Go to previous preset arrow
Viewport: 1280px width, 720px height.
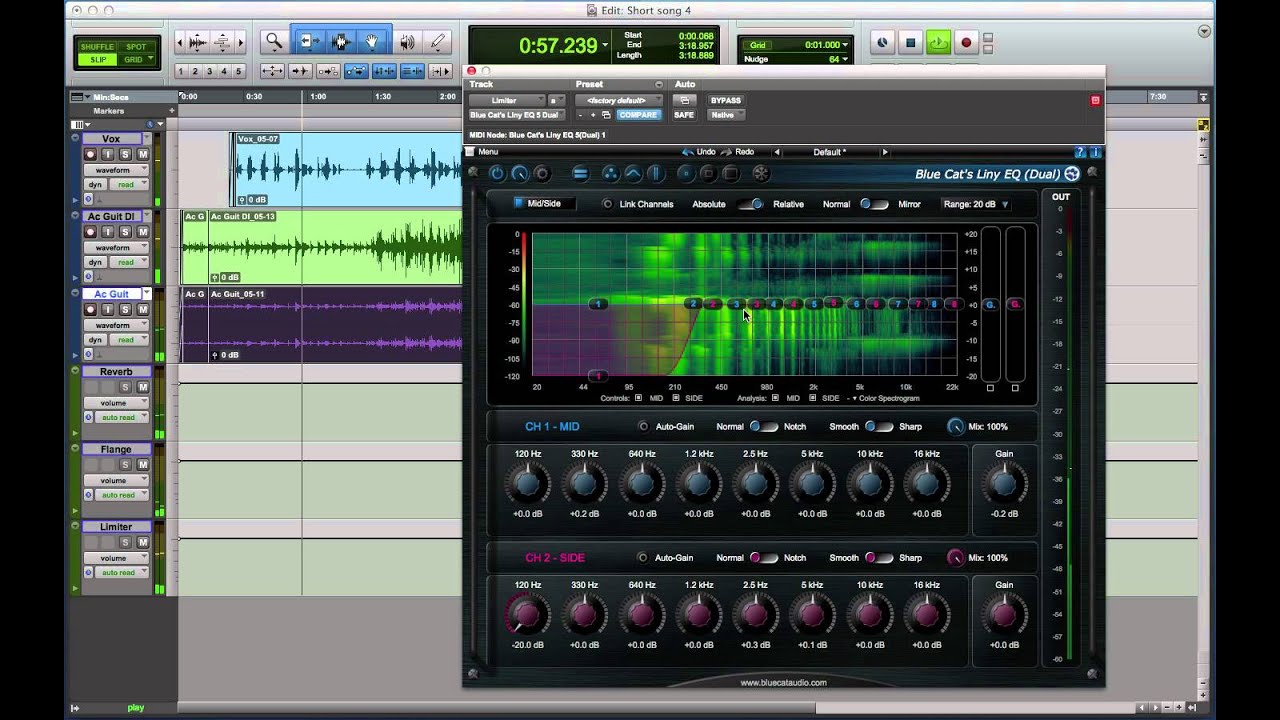point(777,152)
